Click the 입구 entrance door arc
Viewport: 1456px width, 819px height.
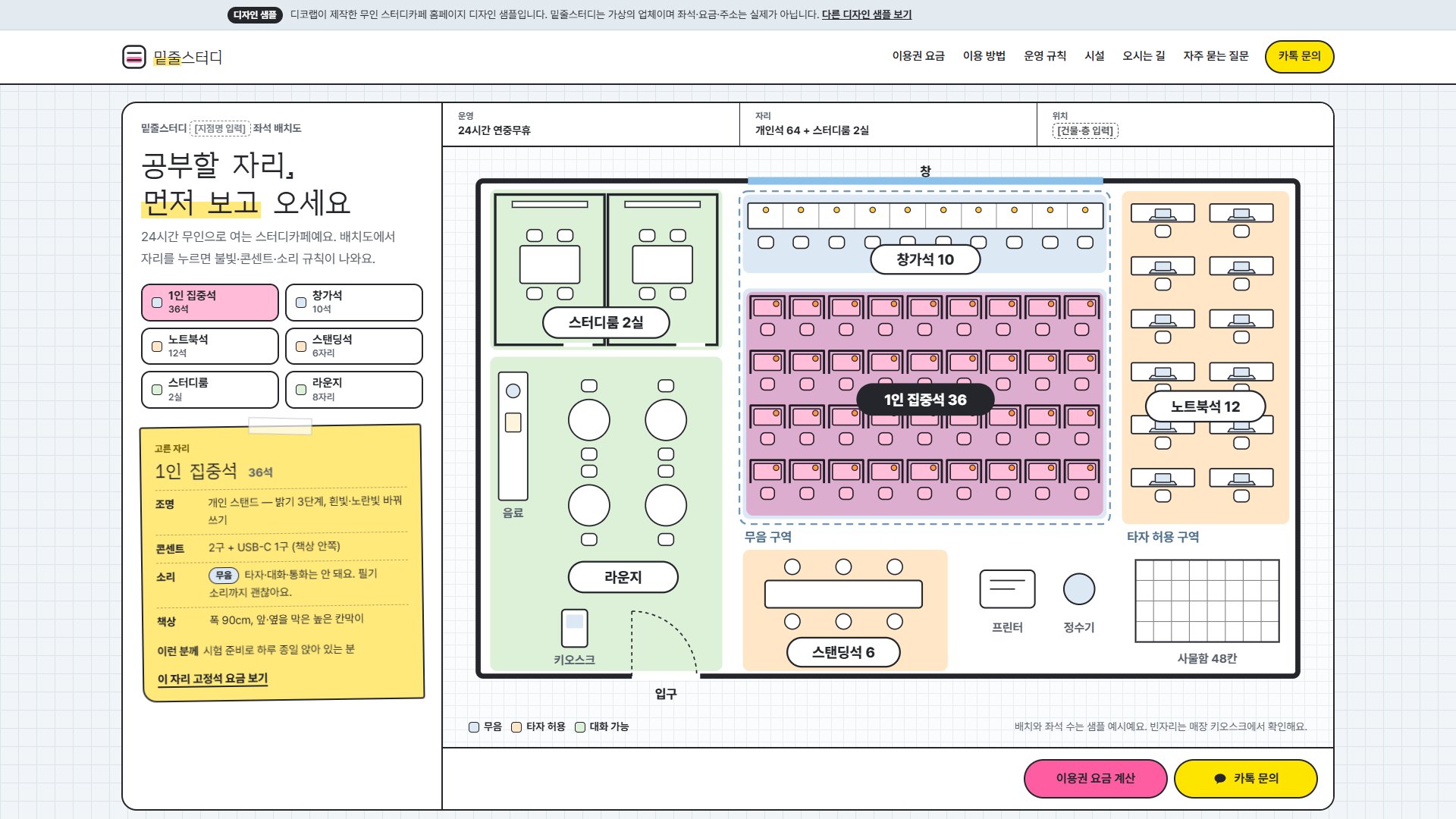click(x=664, y=642)
